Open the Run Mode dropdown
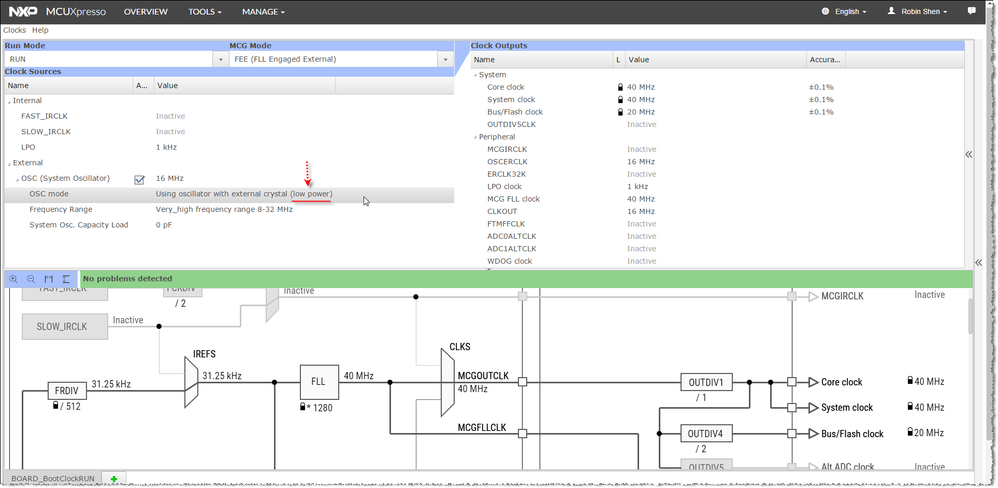Image resolution: width=998 pixels, height=488 pixels. pyautogui.click(x=221, y=59)
